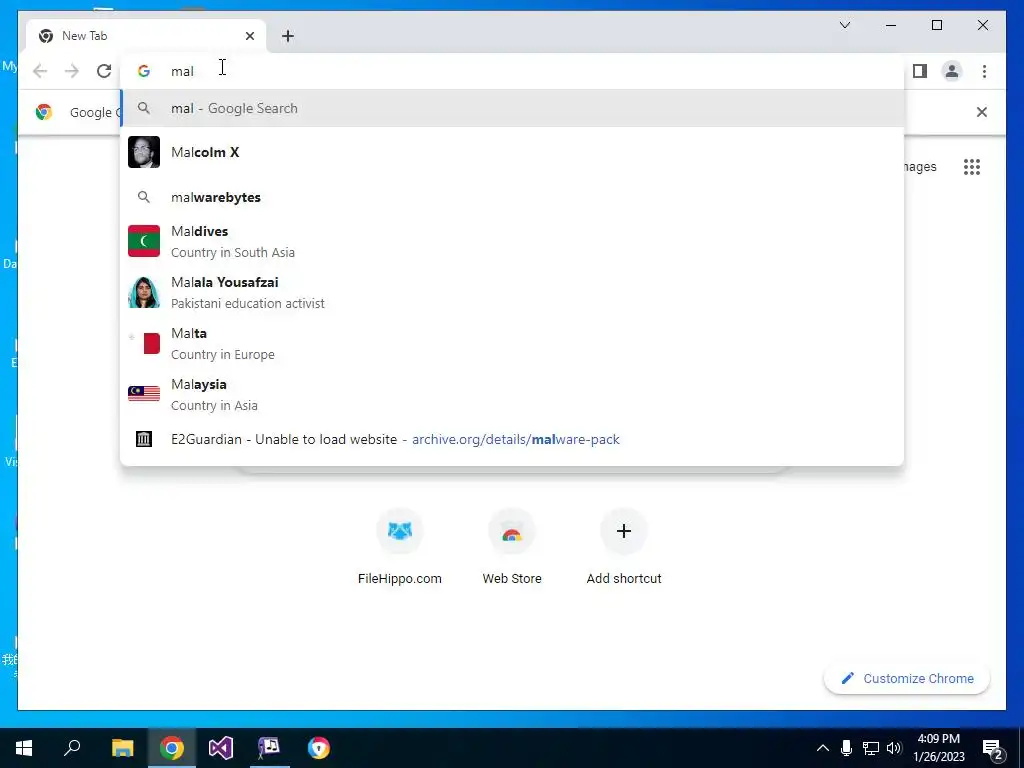The image size is (1024, 768).
Task: Click the Maldives flag thumbnail
Action: coord(144,241)
